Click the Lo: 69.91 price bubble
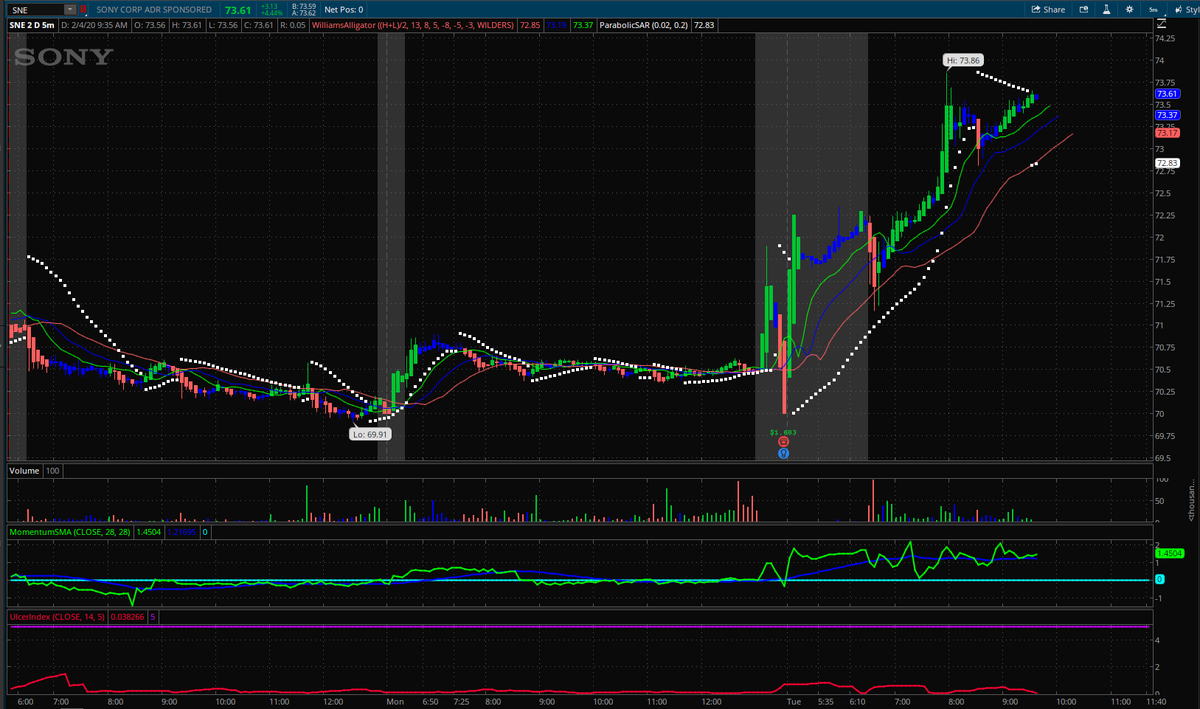 pyautogui.click(x=369, y=434)
